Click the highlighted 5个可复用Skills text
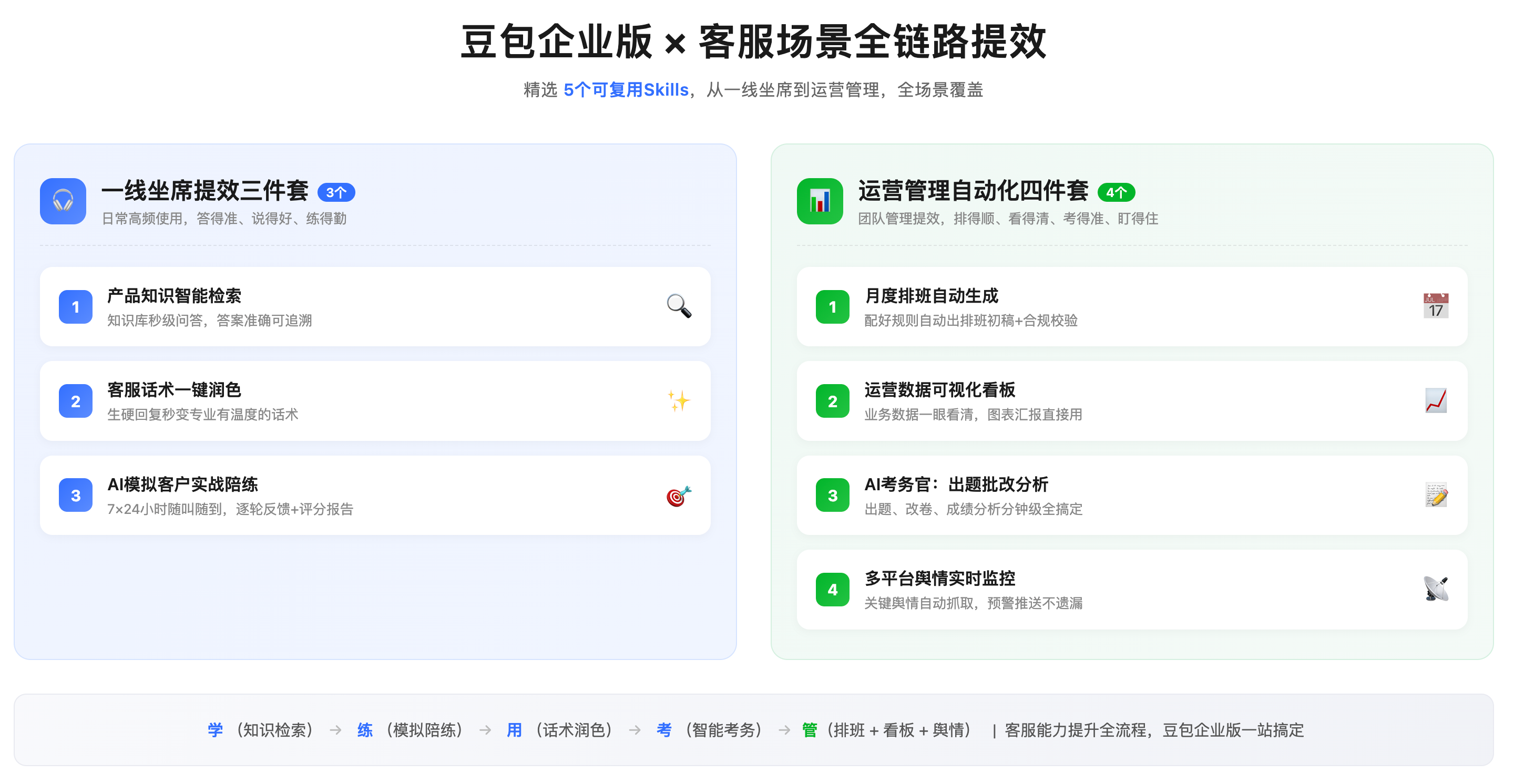The image size is (1514, 784). pyautogui.click(x=626, y=90)
